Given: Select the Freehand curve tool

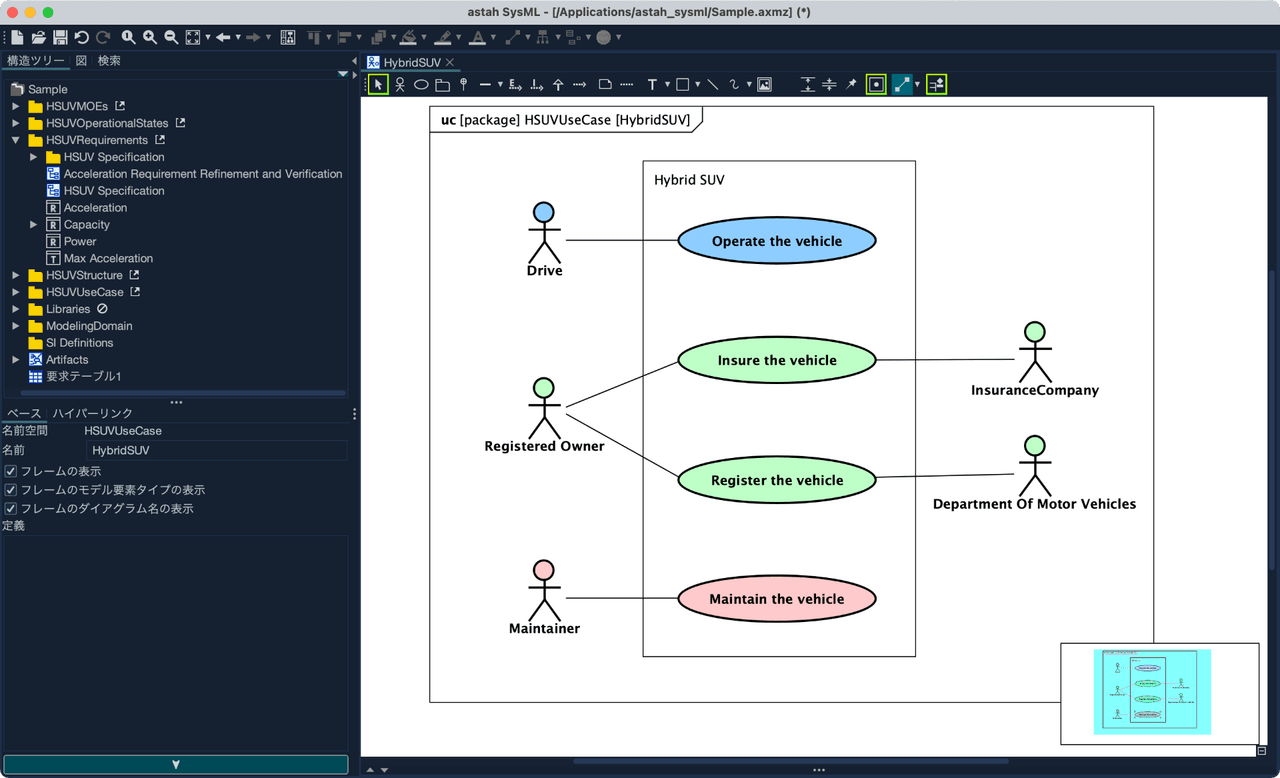Looking at the screenshot, I should pyautogui.click(x=734, y=85).
